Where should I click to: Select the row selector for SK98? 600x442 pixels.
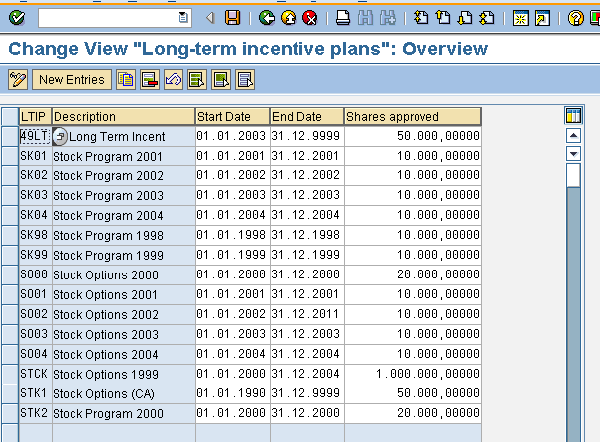click(10, 235)
